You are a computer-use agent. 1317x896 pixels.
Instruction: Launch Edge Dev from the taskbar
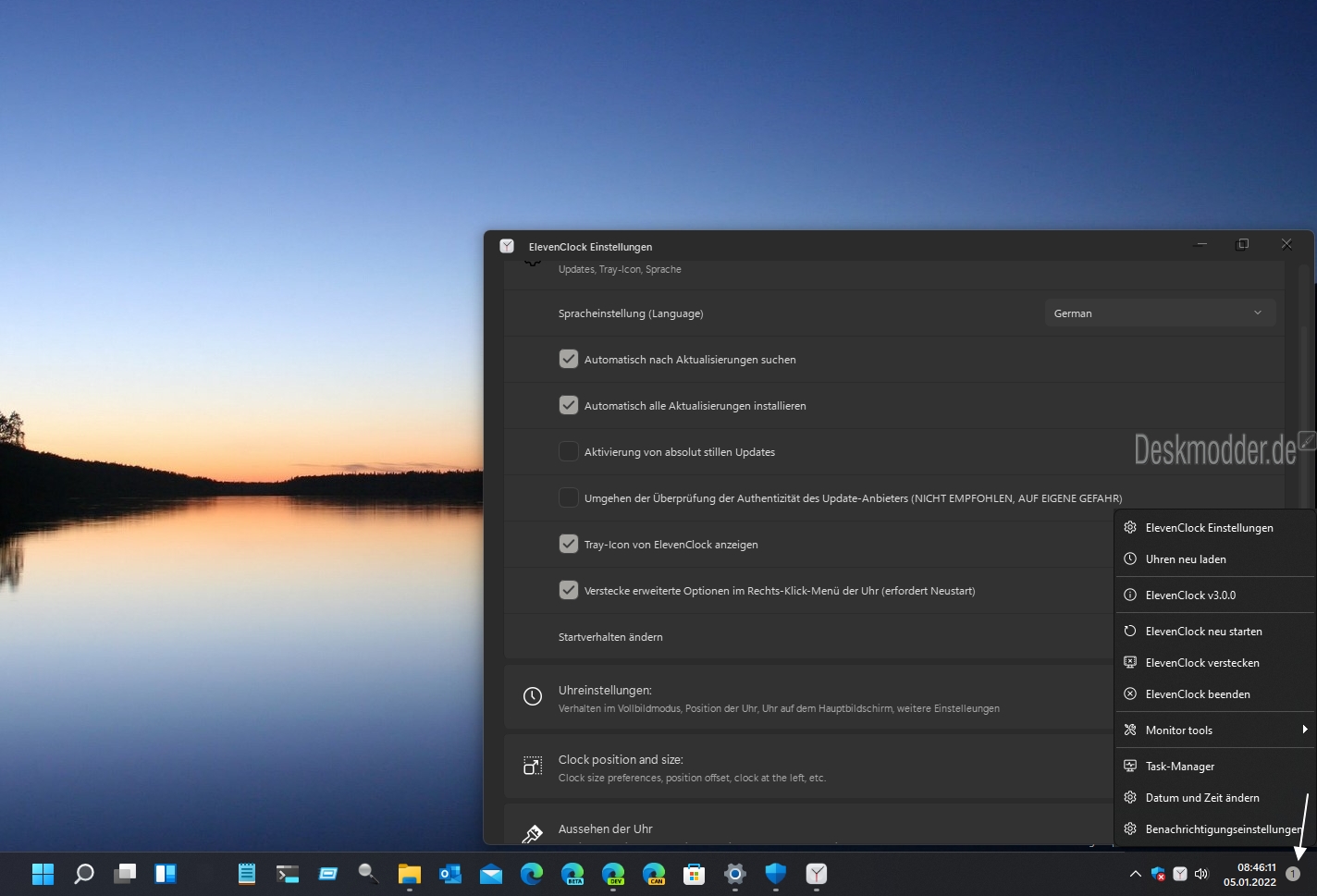[613, 874]
